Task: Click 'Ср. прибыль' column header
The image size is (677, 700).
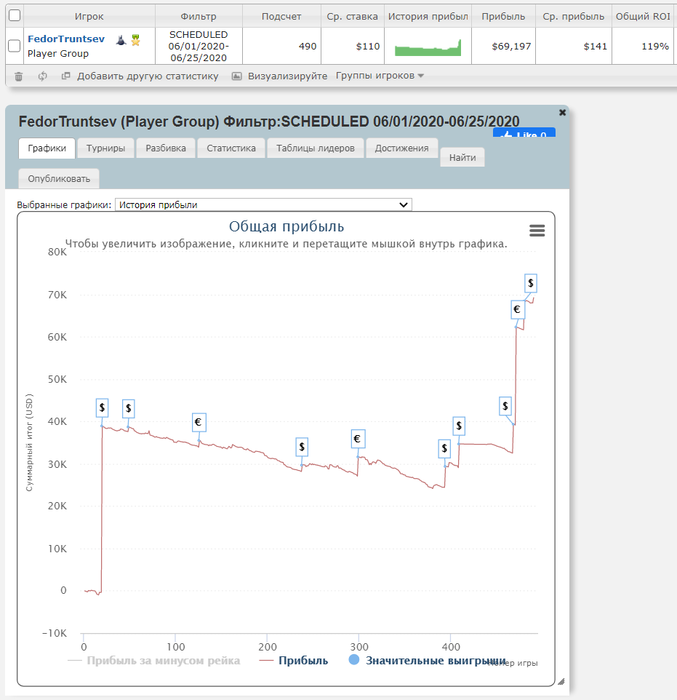Action: point(573,17)
